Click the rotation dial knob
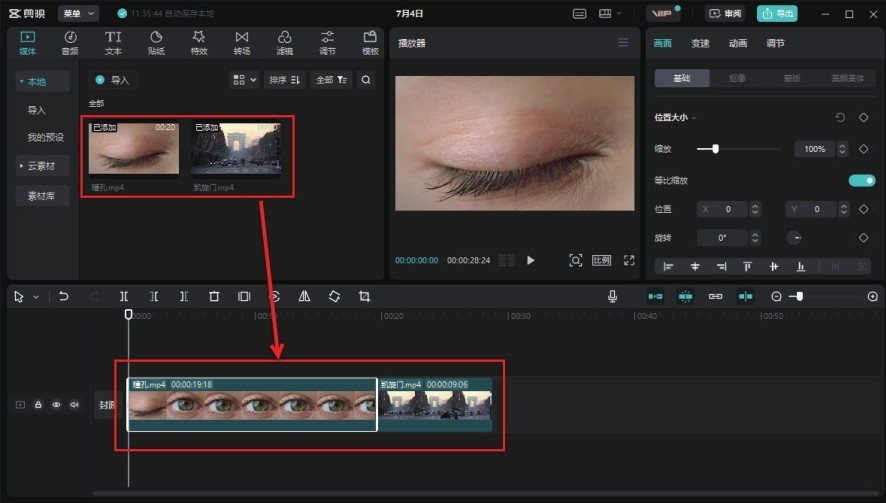The image size is (886, 503). pyautogui.click(x=794, y=237)
